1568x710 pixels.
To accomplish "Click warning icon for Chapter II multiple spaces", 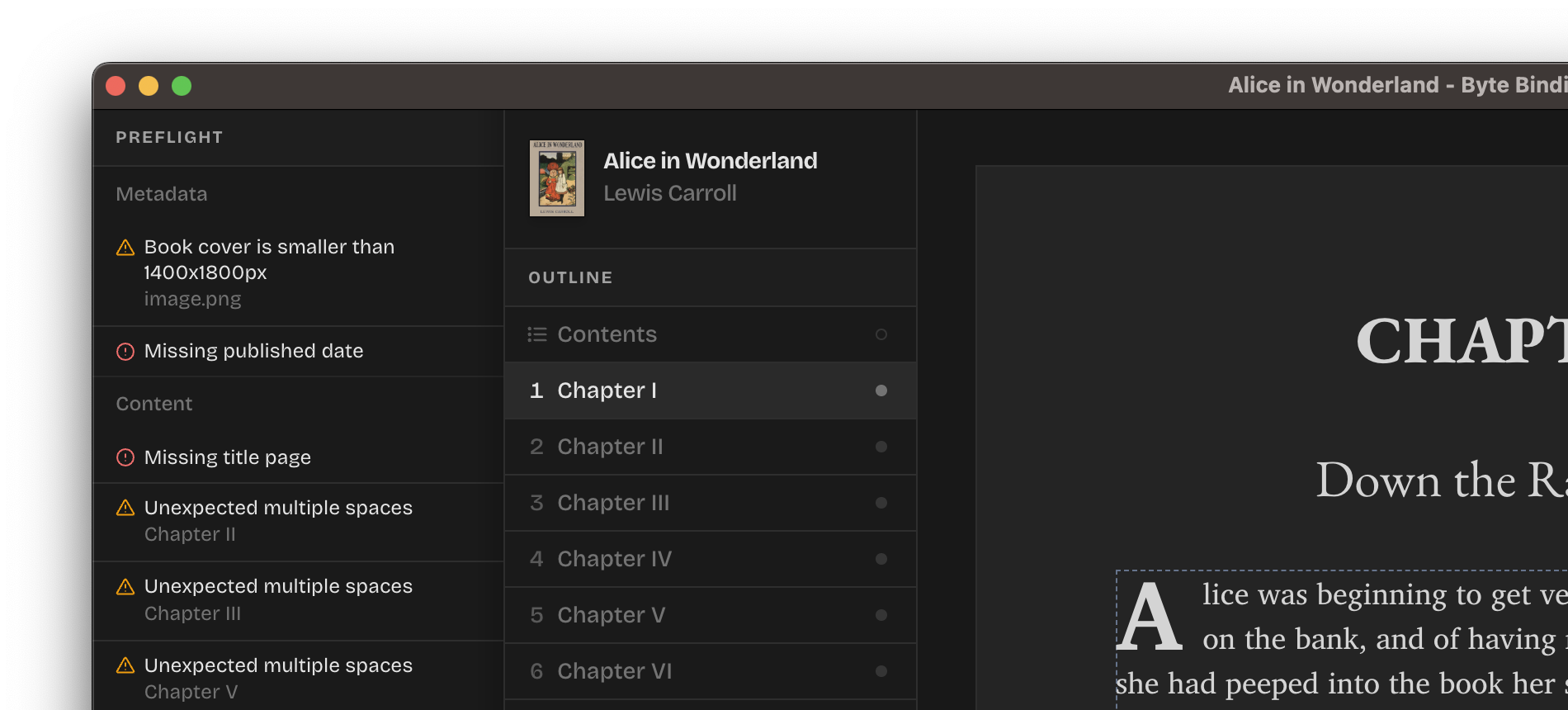I will point(125,508).
